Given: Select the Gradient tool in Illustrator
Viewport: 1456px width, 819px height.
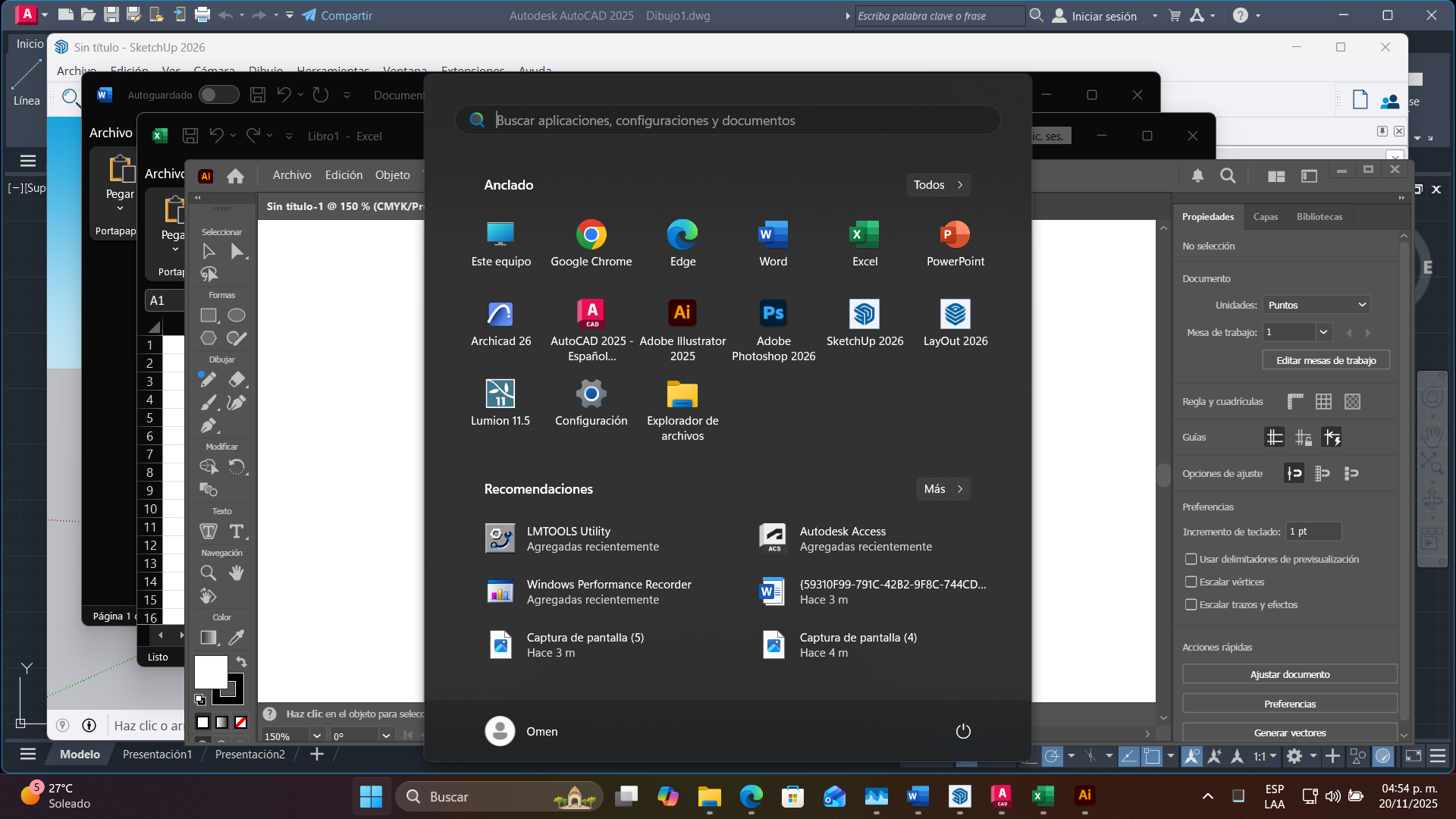Looking at the screenshot, I should click(x=209, y=638).
